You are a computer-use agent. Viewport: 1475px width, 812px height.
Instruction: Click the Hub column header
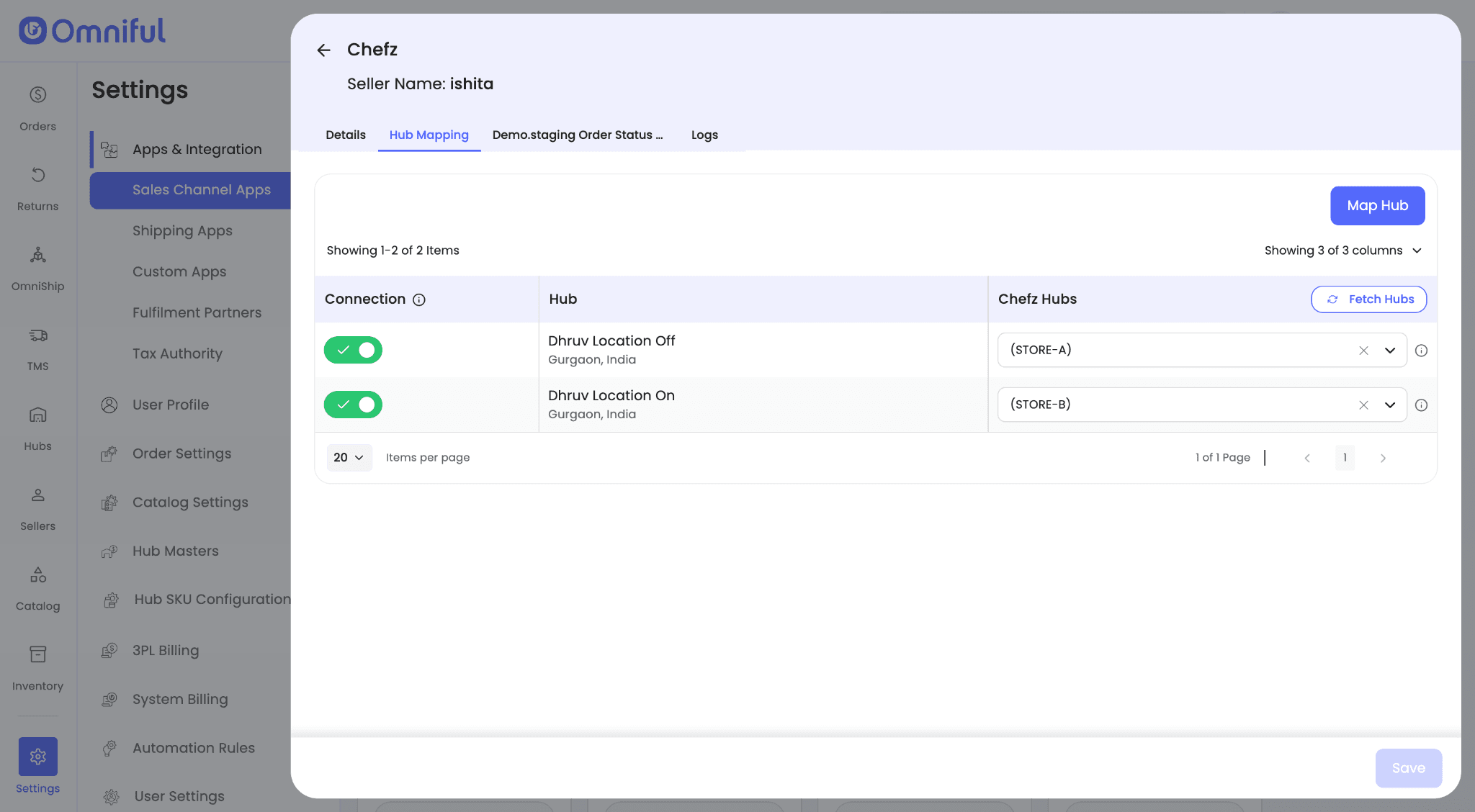(x=563, y=299)
